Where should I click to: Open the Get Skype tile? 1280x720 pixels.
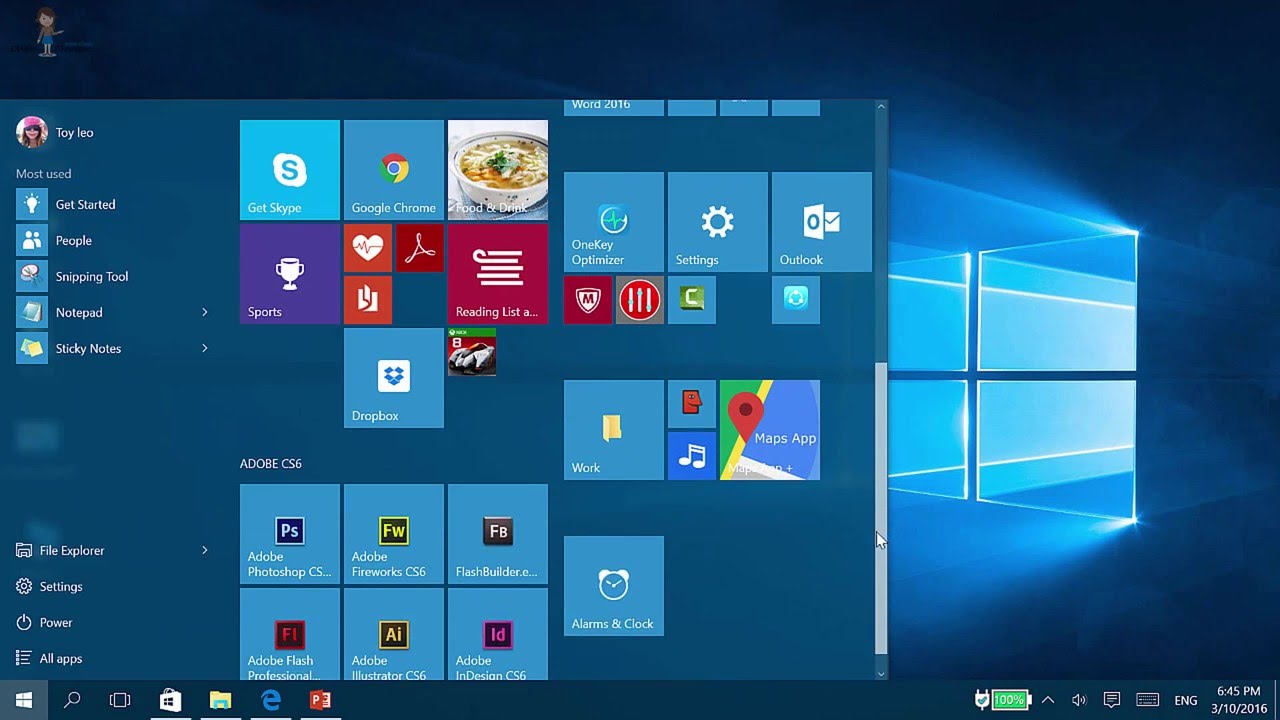pos(290,170)
